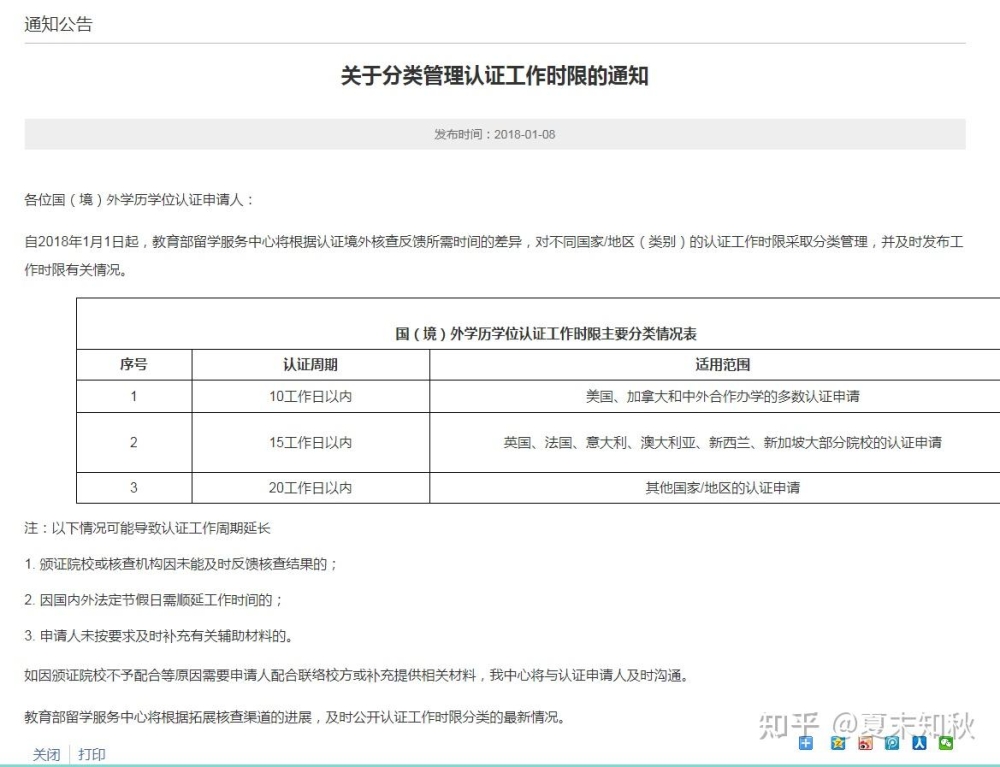This screenshot has height=767, width=1000.
Task: Click the paragraph starting 如因颁证院校不予配合
Action: click(357, 675)
